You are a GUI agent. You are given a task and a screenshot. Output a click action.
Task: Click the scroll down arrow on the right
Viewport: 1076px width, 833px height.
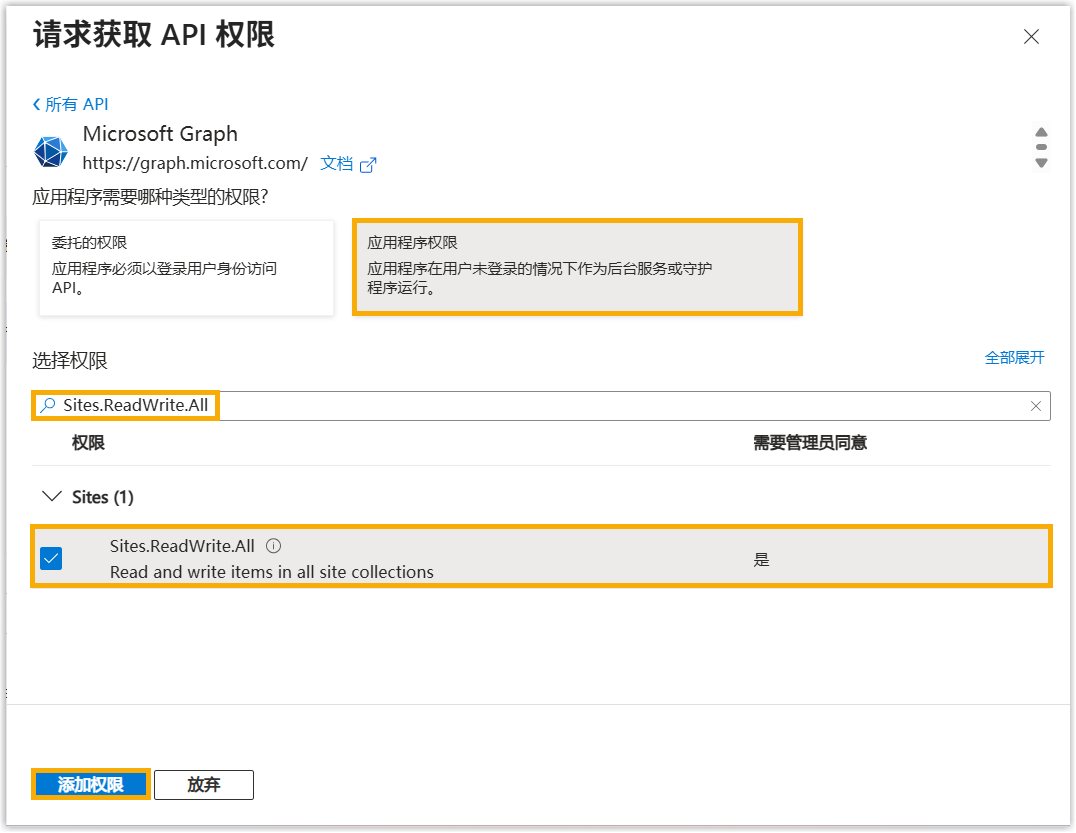pyautogui.click(x=1041, y=162)
